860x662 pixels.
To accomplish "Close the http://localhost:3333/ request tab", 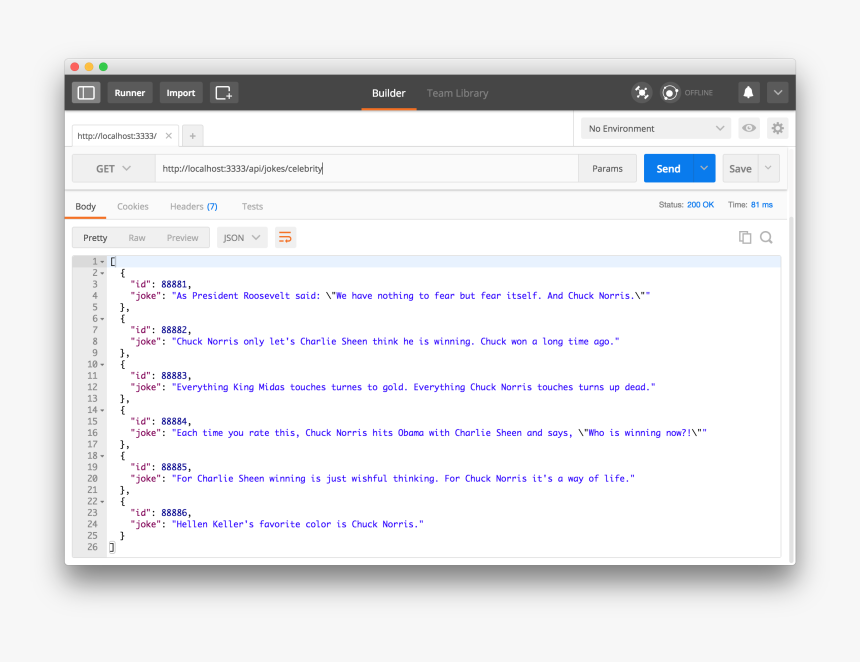I will [x=169, y=135].
